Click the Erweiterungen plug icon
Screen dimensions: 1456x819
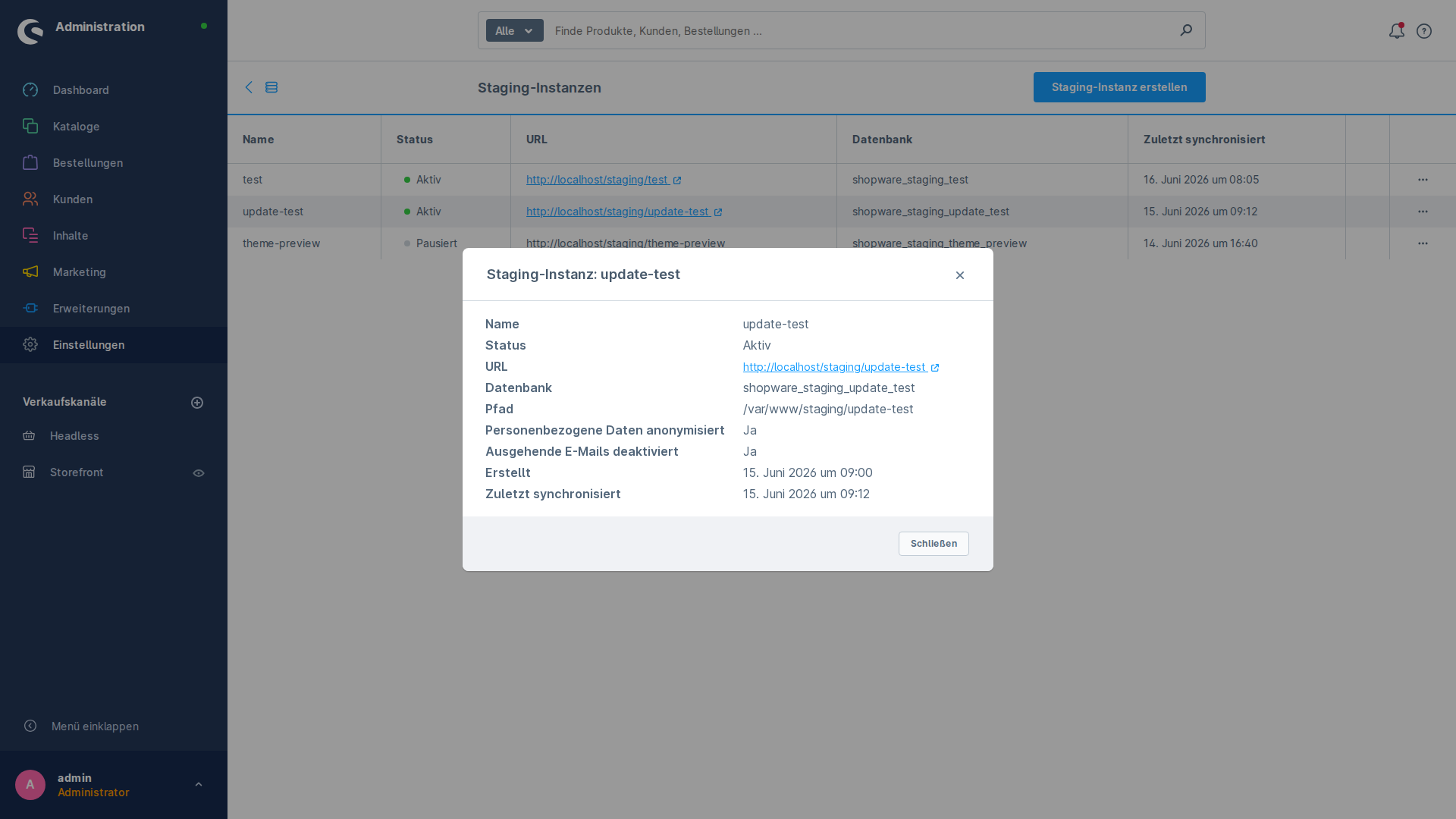tap(30, 309)
